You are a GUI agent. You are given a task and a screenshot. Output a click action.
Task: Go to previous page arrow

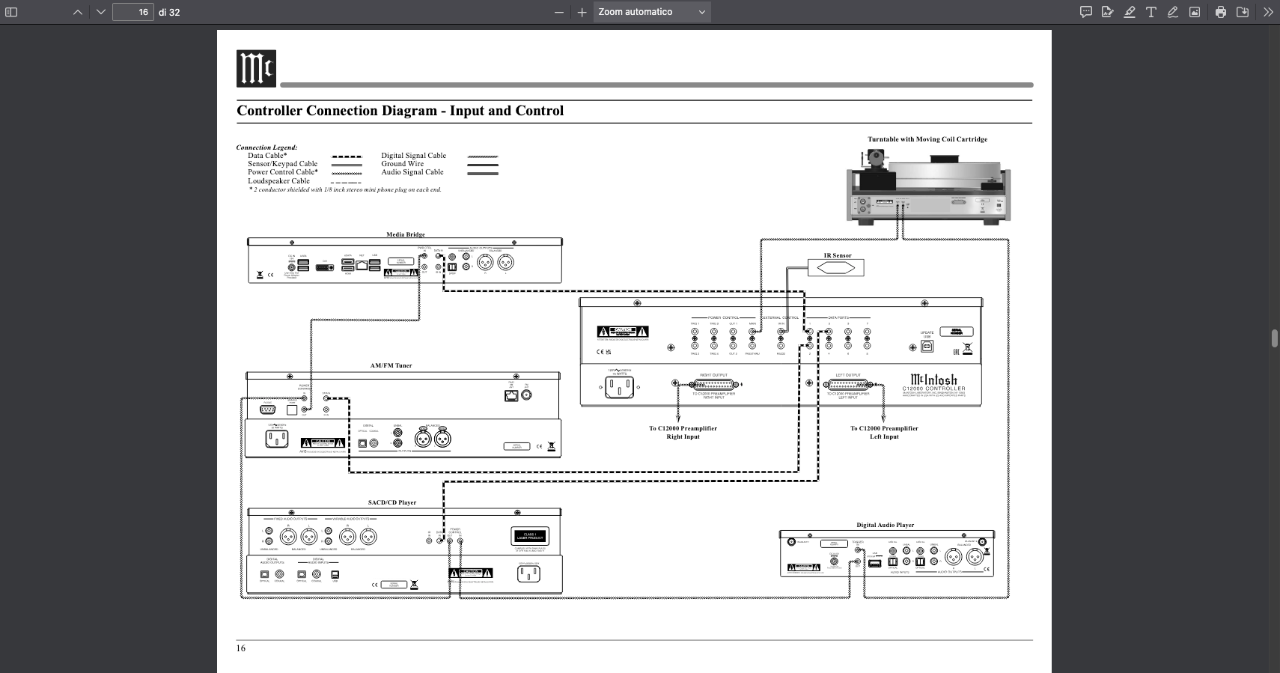pyautogui.click(x=78, y=12)
